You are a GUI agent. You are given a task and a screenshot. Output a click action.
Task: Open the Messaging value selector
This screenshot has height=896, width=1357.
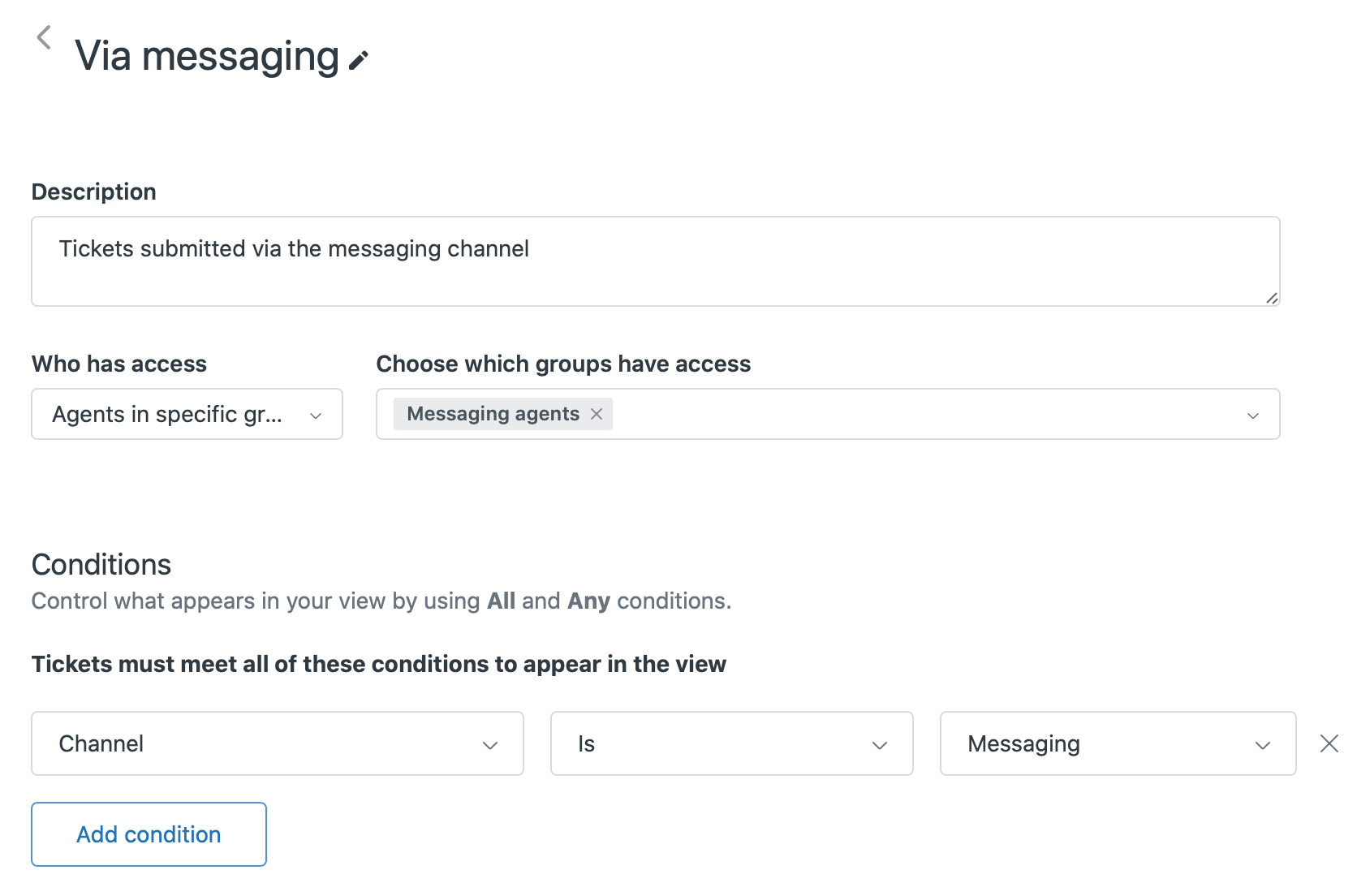(1118, 743)
